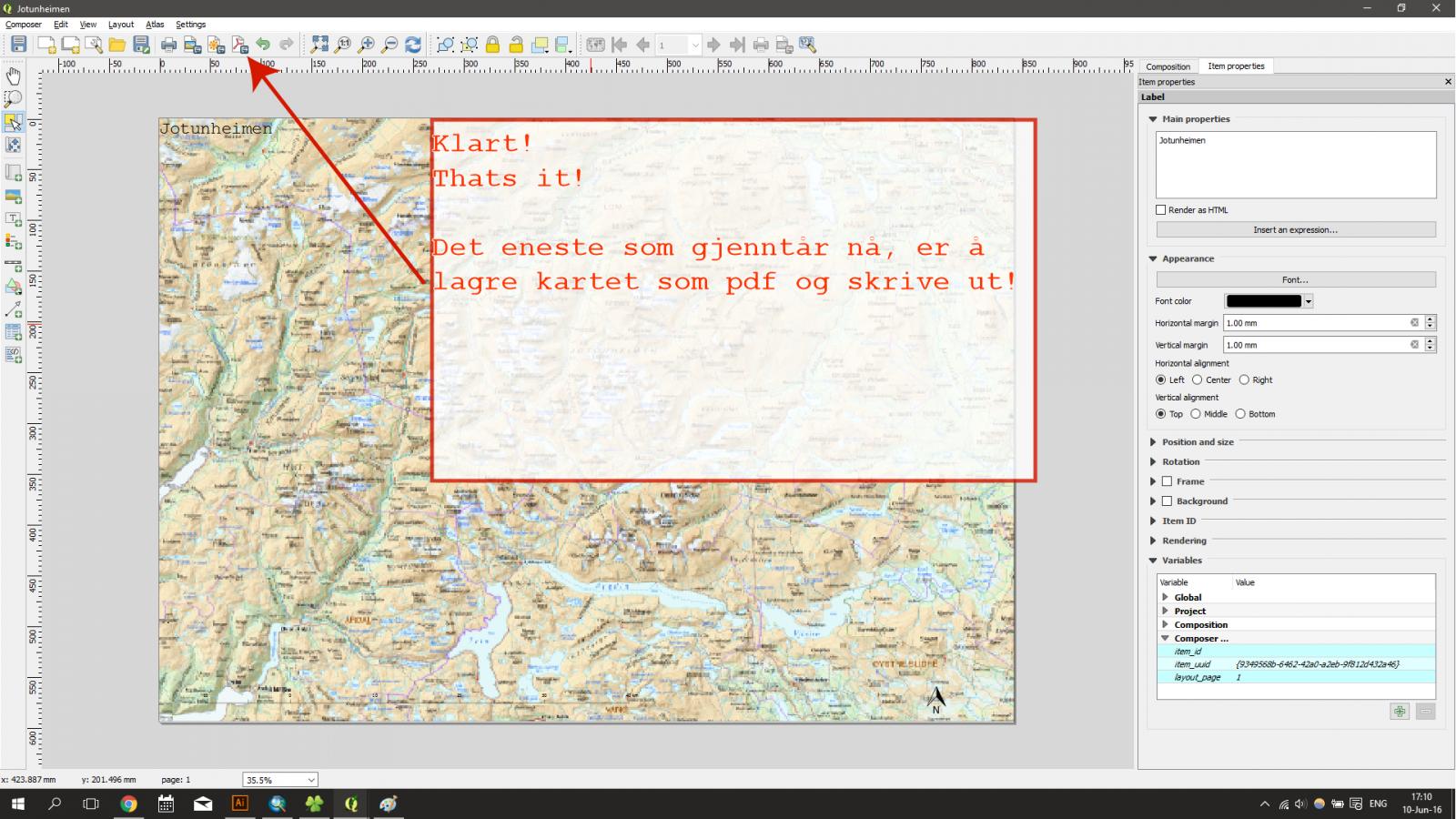Click the Lock selected items padlock
Viewport: 1456px width, 819px height.
tap(492, 45)
